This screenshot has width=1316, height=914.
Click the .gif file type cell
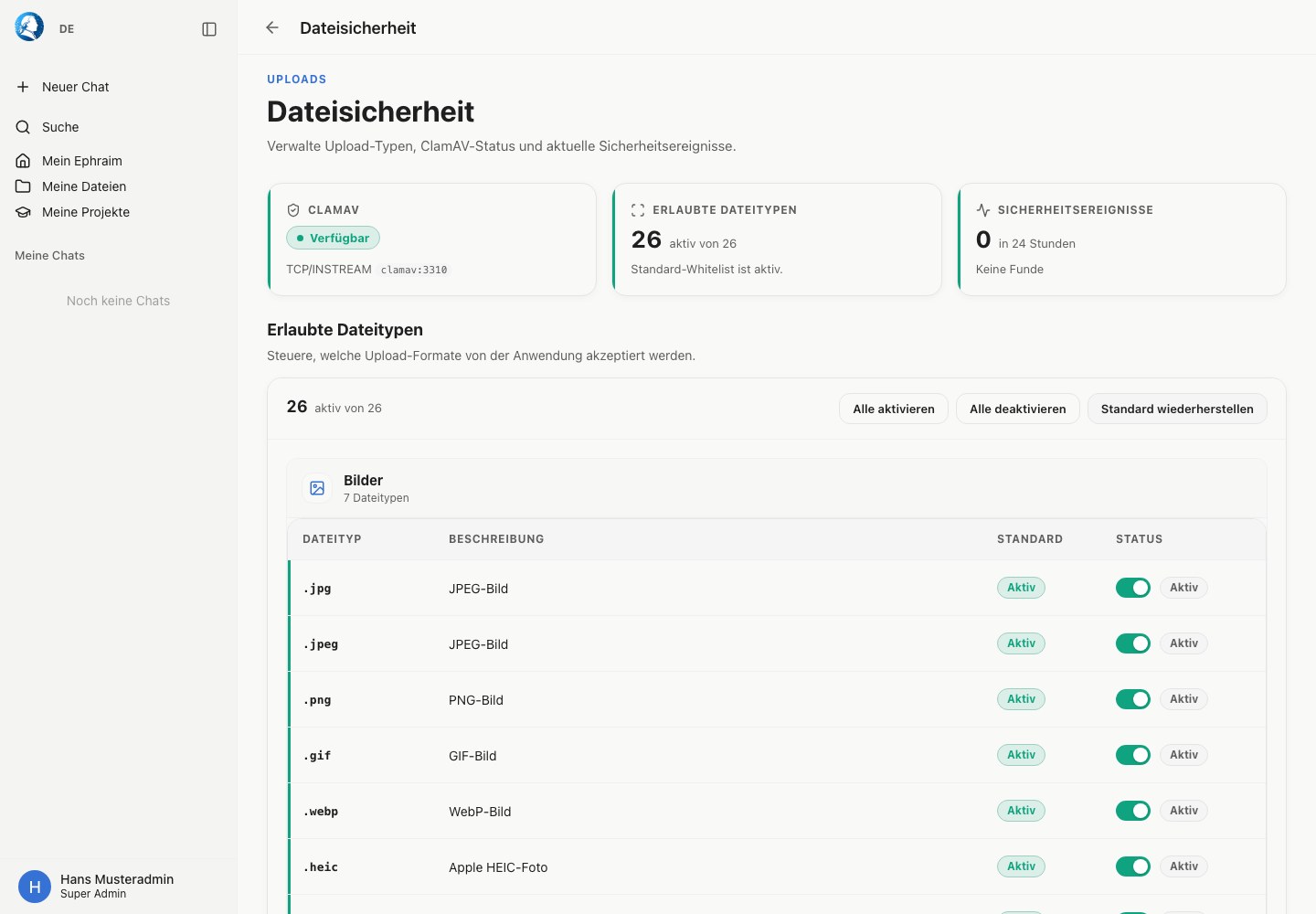tap(317, 756)
